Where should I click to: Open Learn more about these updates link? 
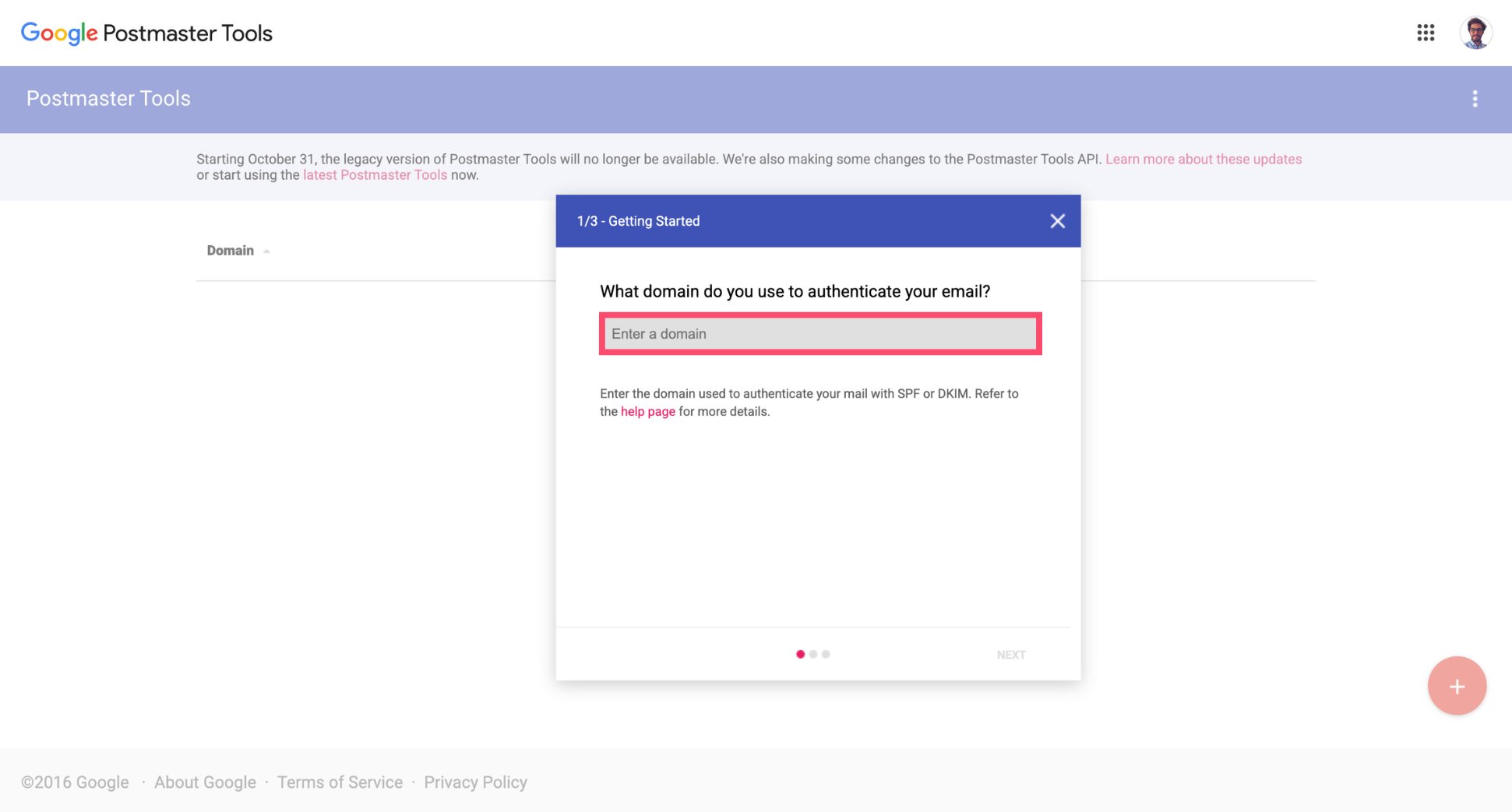[1204, 159]
